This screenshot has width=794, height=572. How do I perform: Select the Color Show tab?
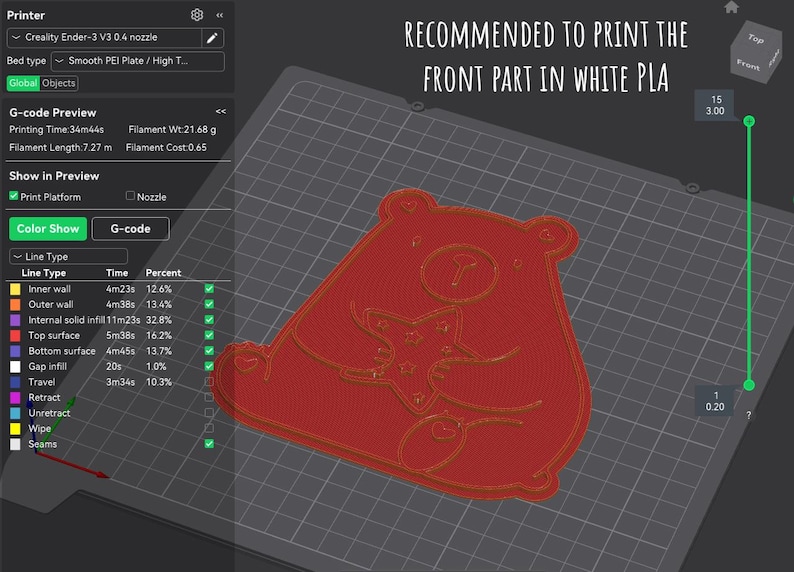click(48, 229)
